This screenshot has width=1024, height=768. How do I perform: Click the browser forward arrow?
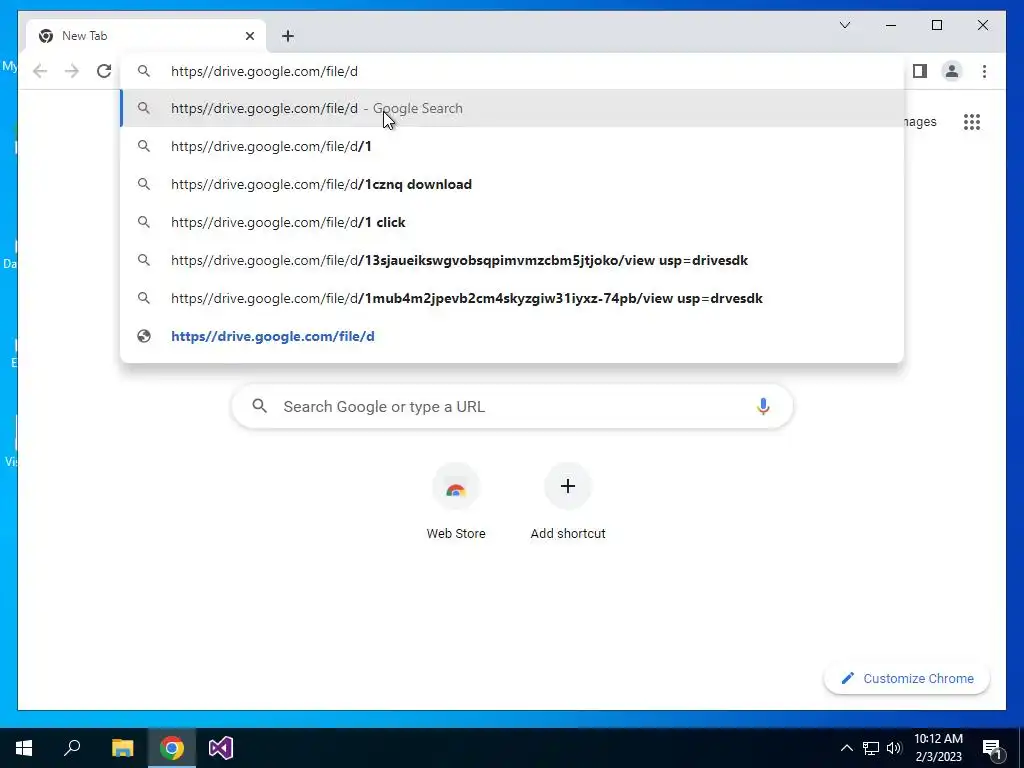72,71
